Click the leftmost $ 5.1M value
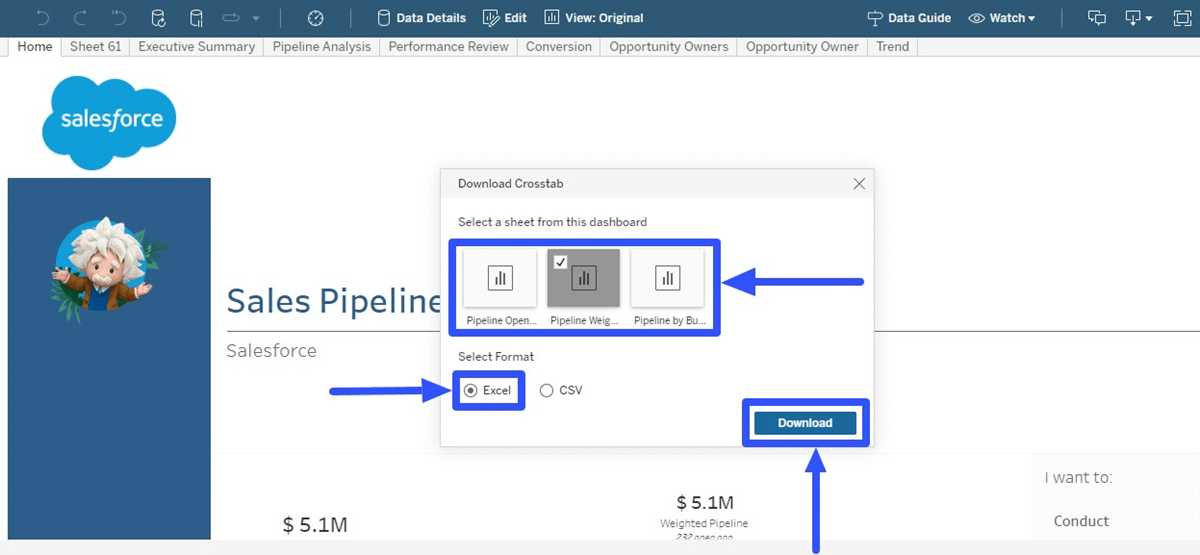 315,525
